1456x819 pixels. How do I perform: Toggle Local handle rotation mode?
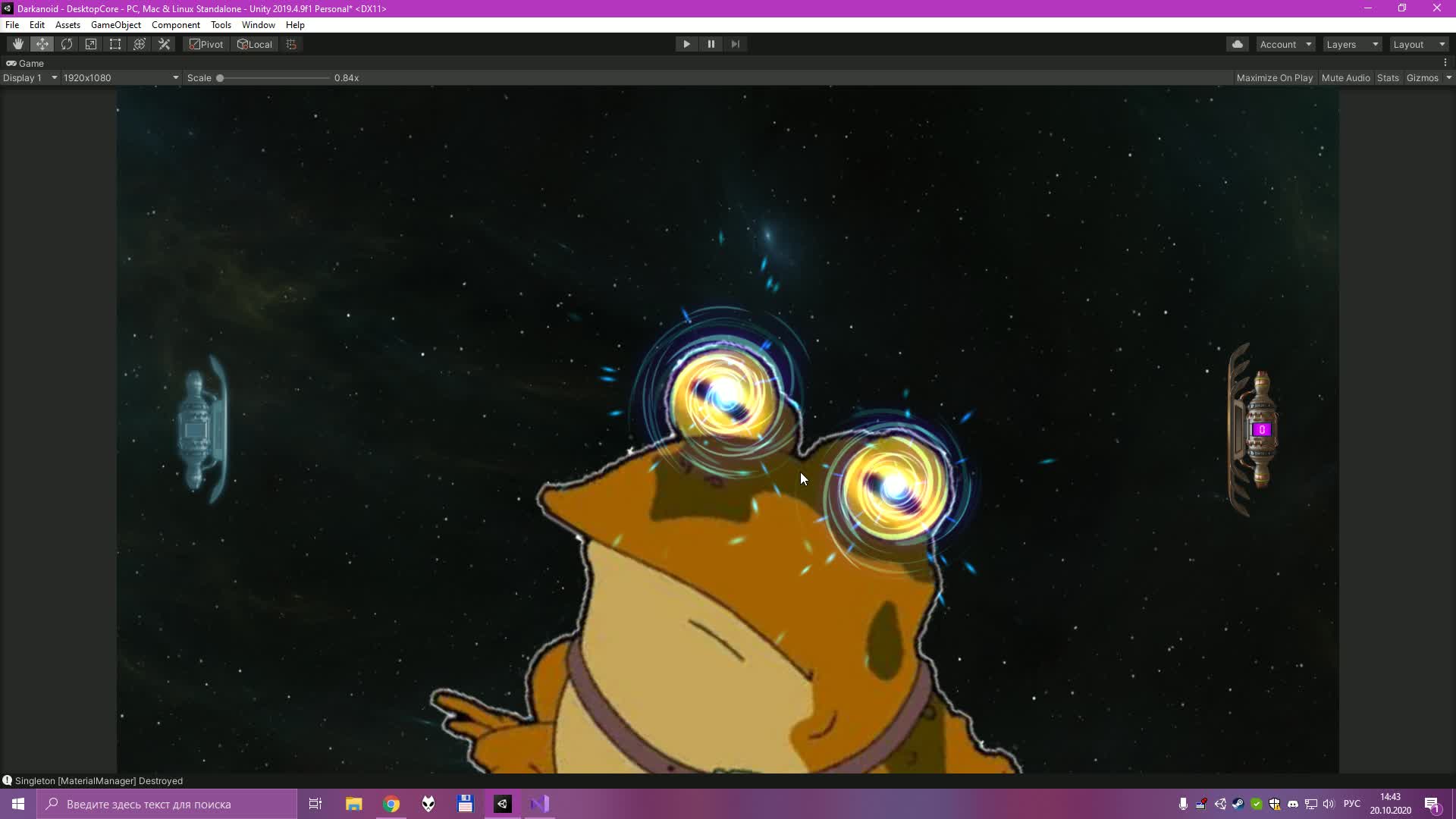255,44
